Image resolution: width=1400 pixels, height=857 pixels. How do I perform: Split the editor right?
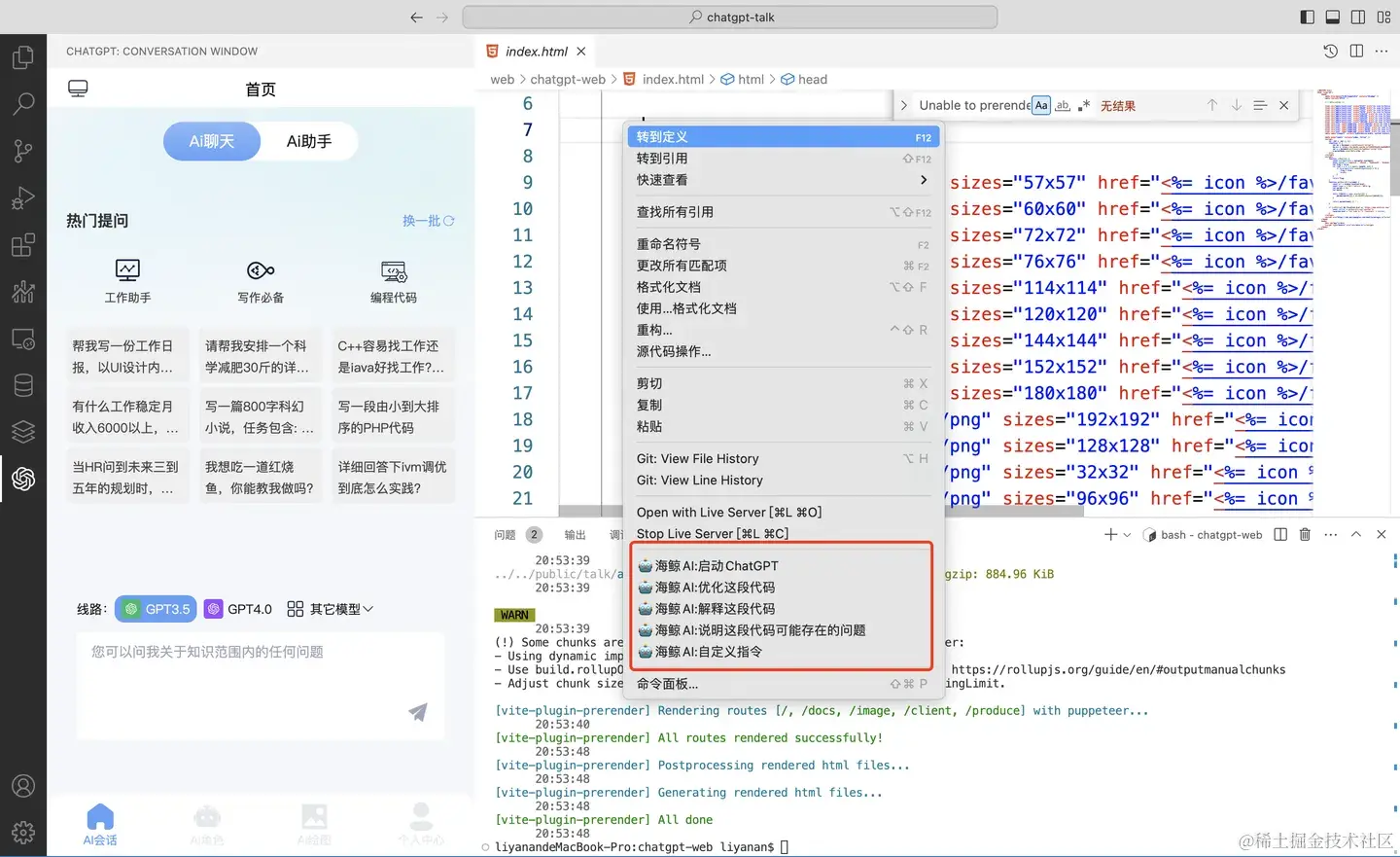point(1356,51)
